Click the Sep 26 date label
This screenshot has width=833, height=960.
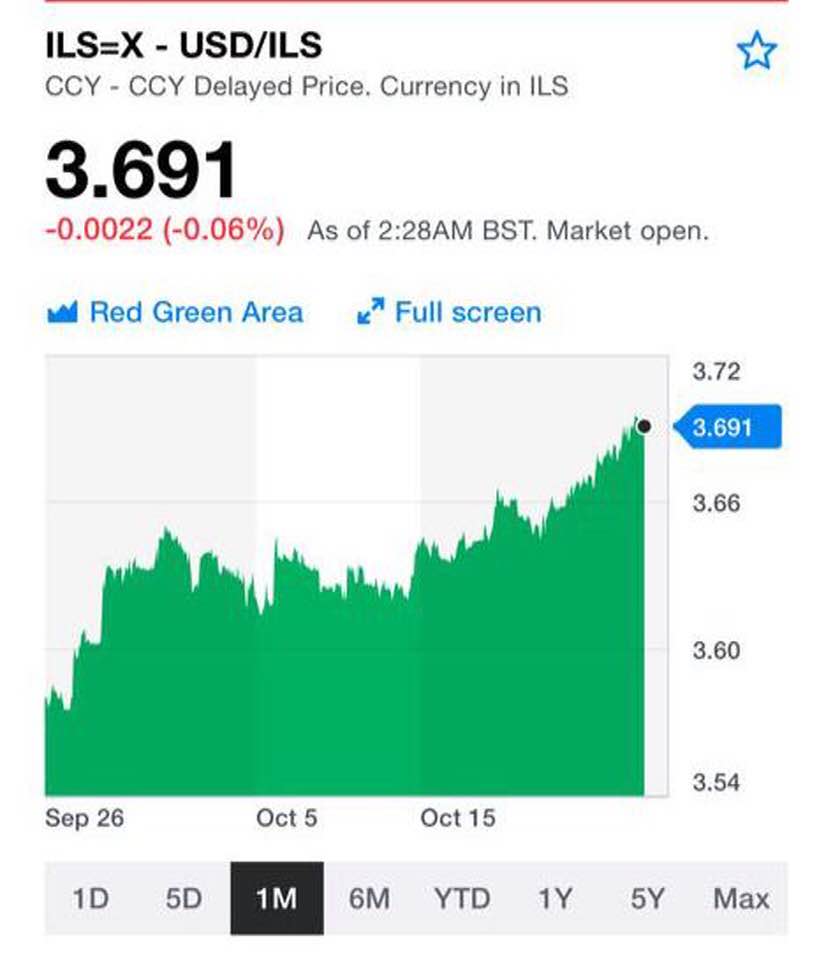[84, 818]
